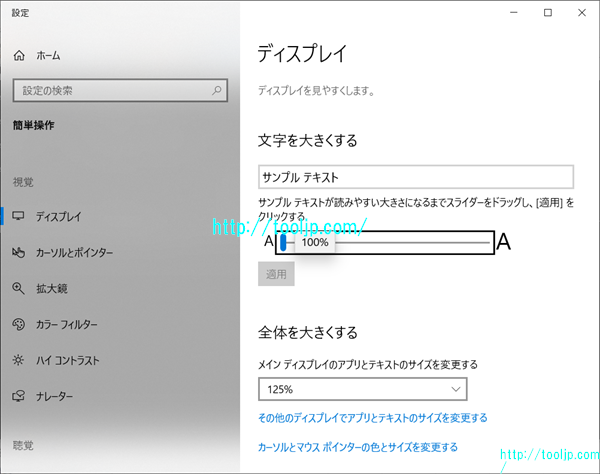Click the Color Filter palette icon
Screen dimensions: 600x474
[x=18, y=324]
